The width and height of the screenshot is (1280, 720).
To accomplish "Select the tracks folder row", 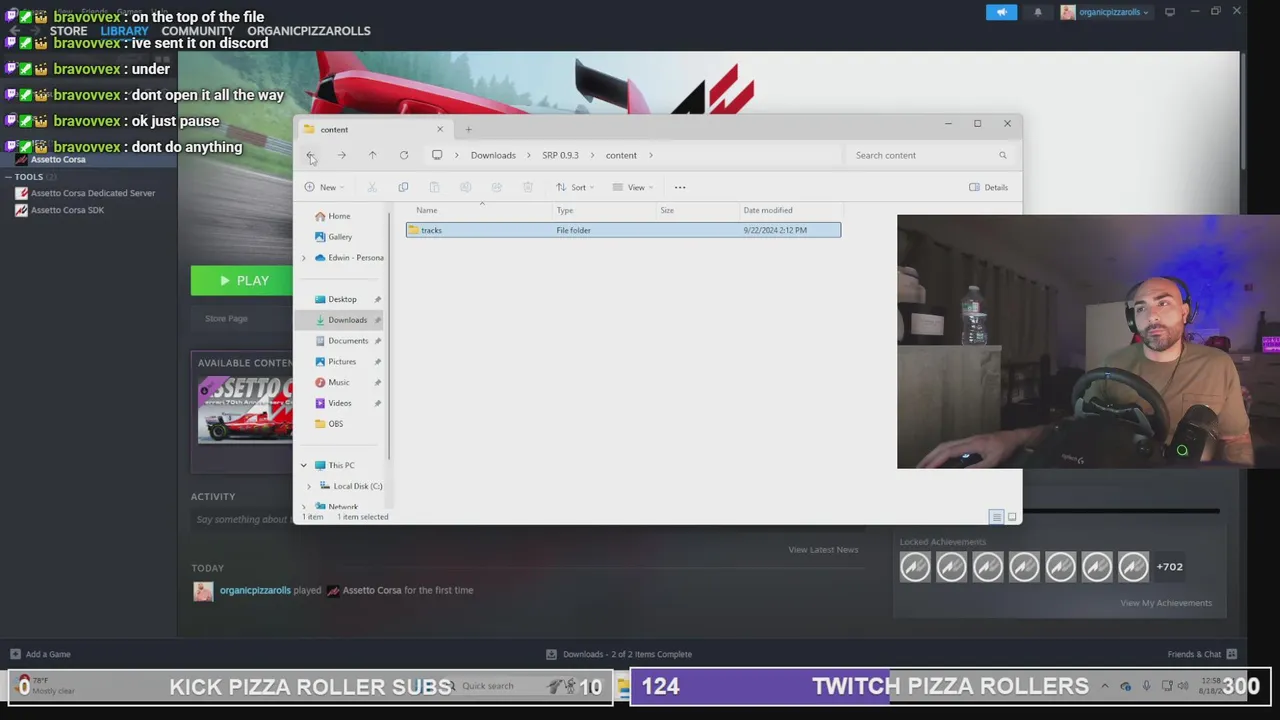I will [623, 230].
